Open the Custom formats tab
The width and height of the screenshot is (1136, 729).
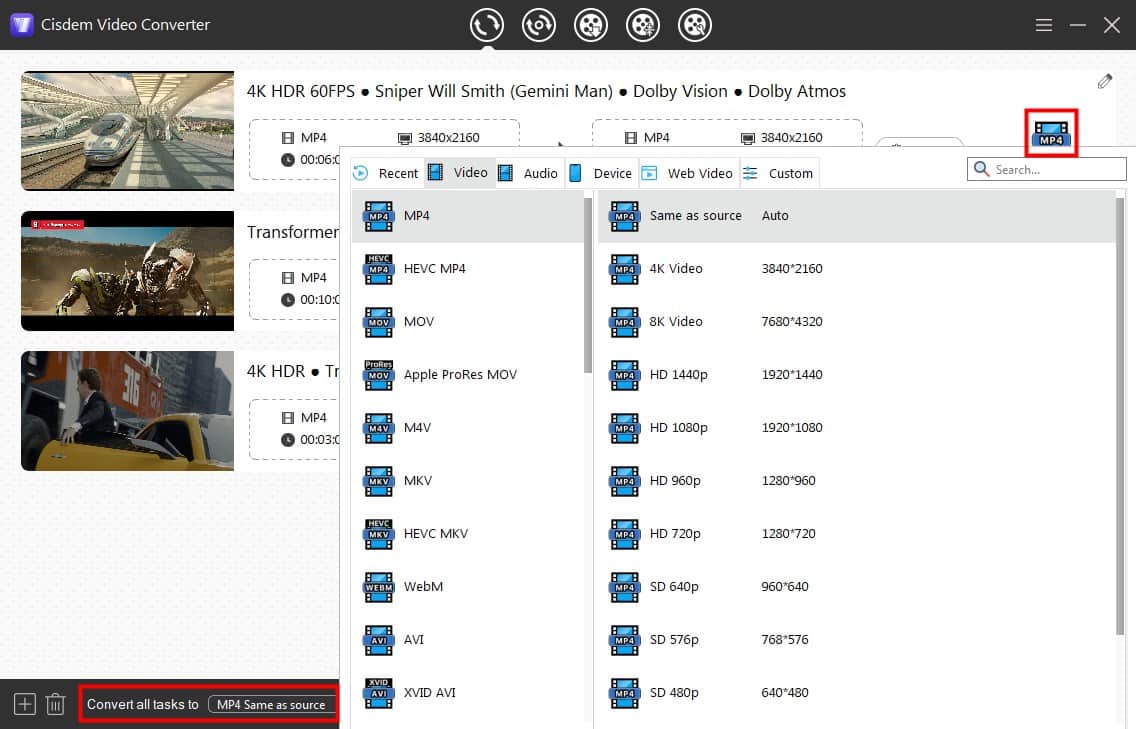tap(778, 172)
